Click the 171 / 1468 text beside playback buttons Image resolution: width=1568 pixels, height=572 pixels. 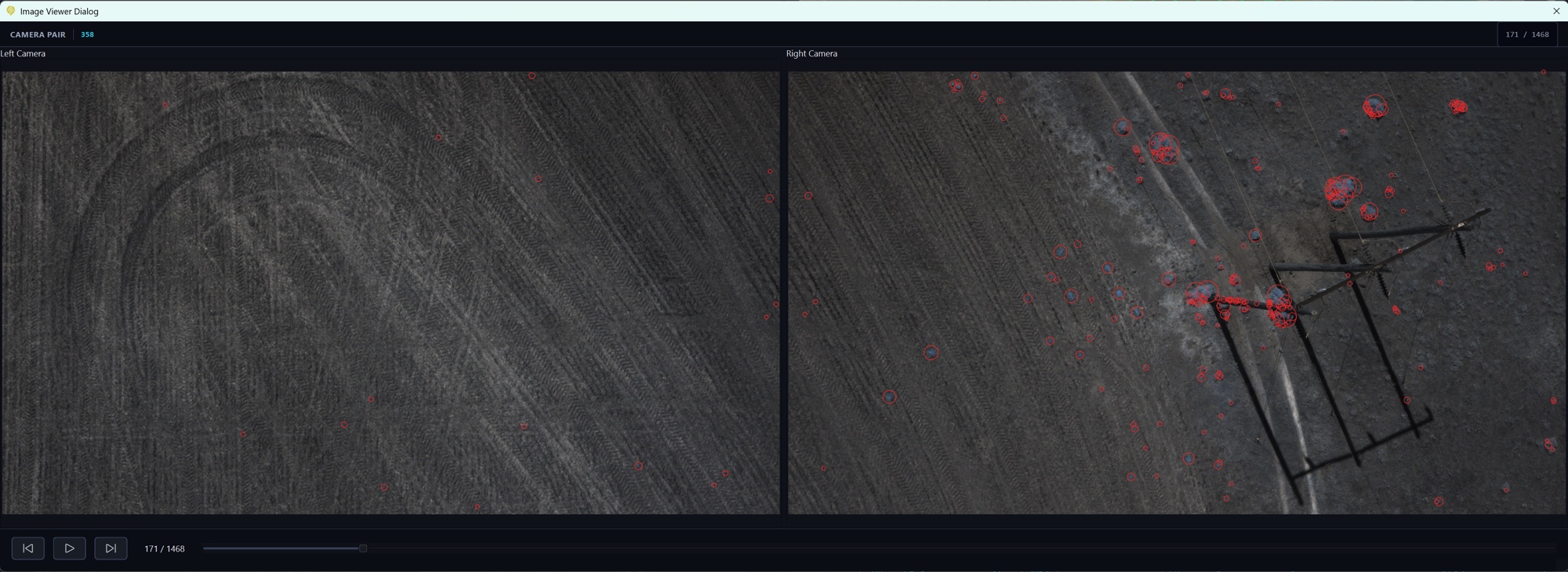click(165, 548)
